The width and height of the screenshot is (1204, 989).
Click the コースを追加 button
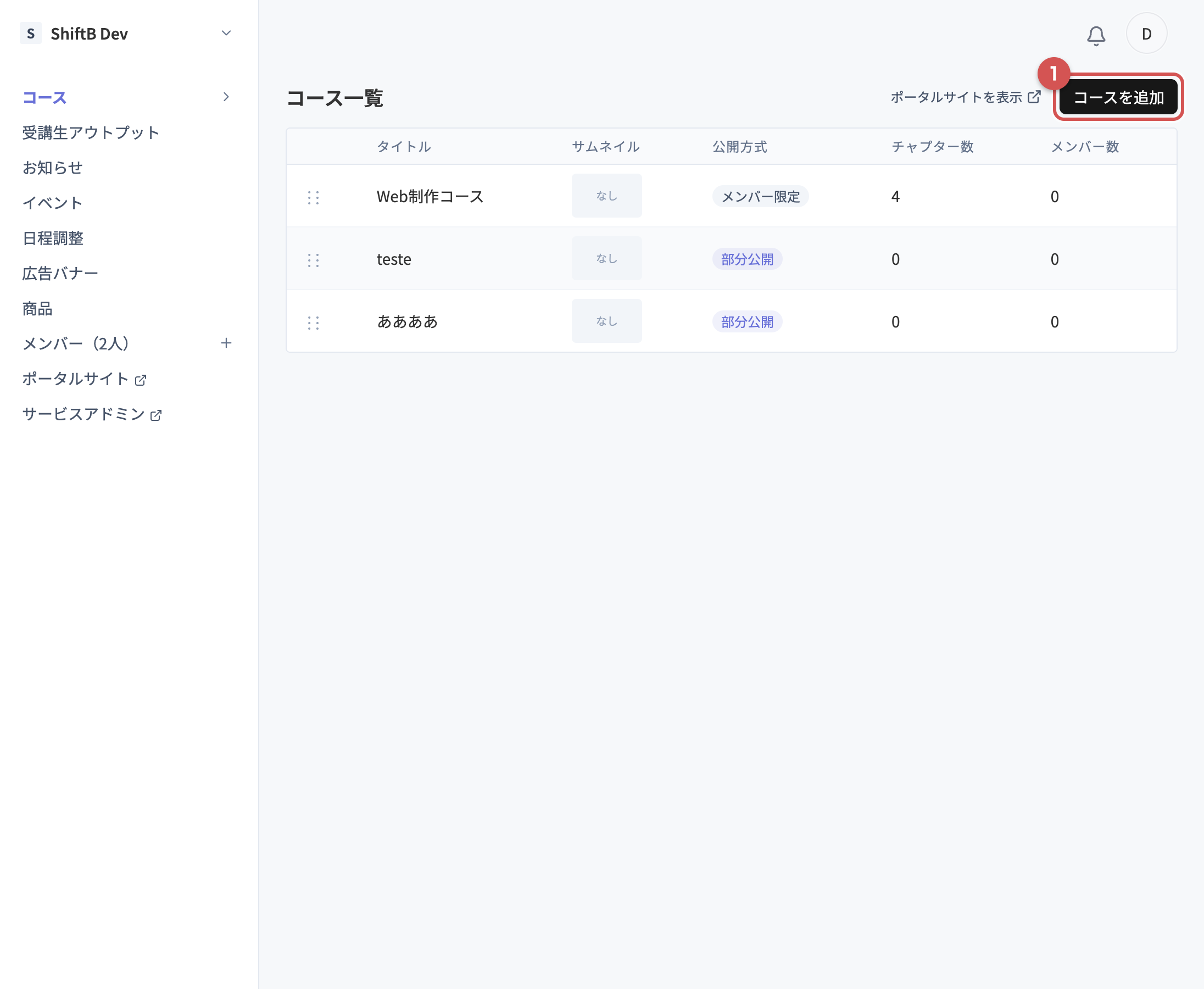[1118, 97]
